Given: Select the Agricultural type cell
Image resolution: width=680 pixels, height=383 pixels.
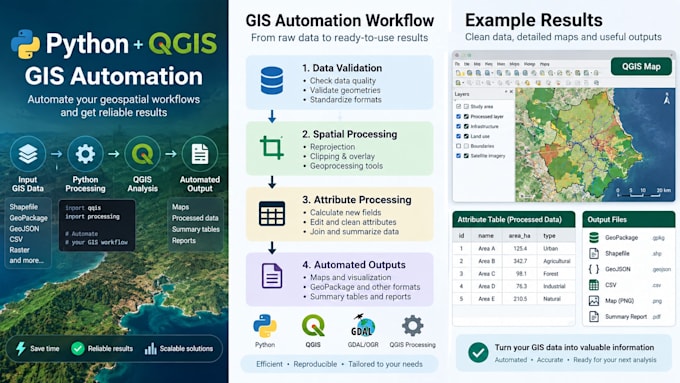Looking at the screenshot, I should (557, 261).
